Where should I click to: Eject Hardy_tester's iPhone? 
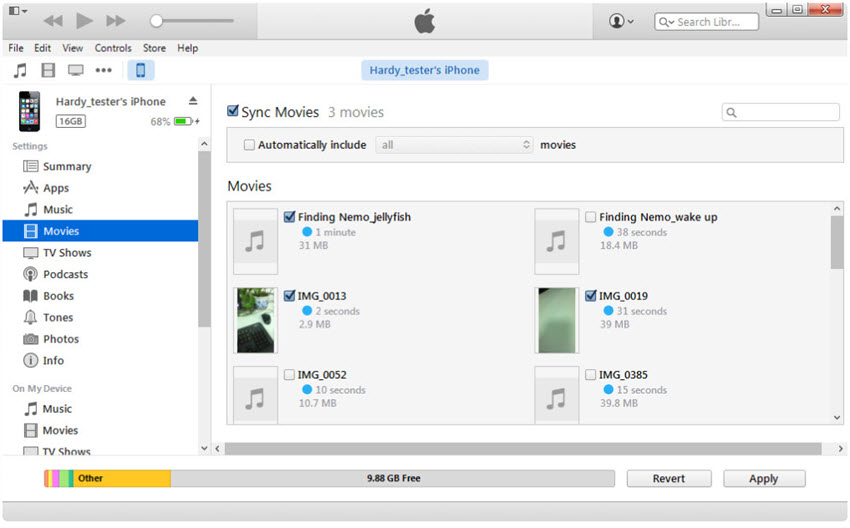pyautogui.click(x=193, y=101)
